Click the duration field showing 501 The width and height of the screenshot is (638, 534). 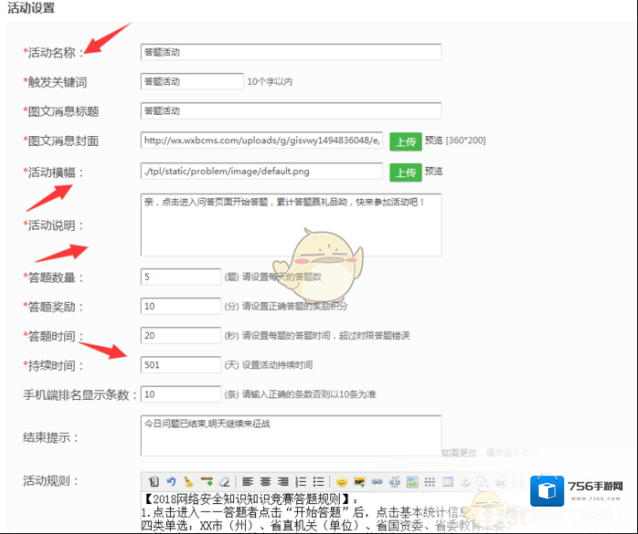[181, 365]
